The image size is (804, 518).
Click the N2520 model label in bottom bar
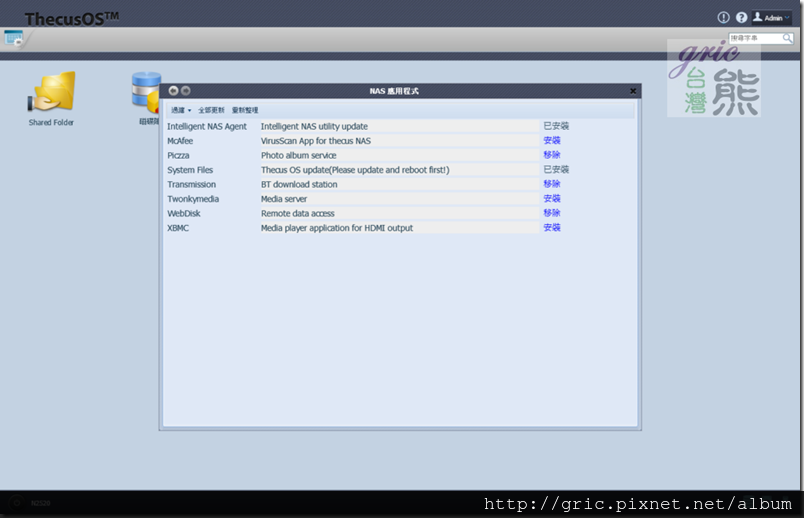click(41, 503)
